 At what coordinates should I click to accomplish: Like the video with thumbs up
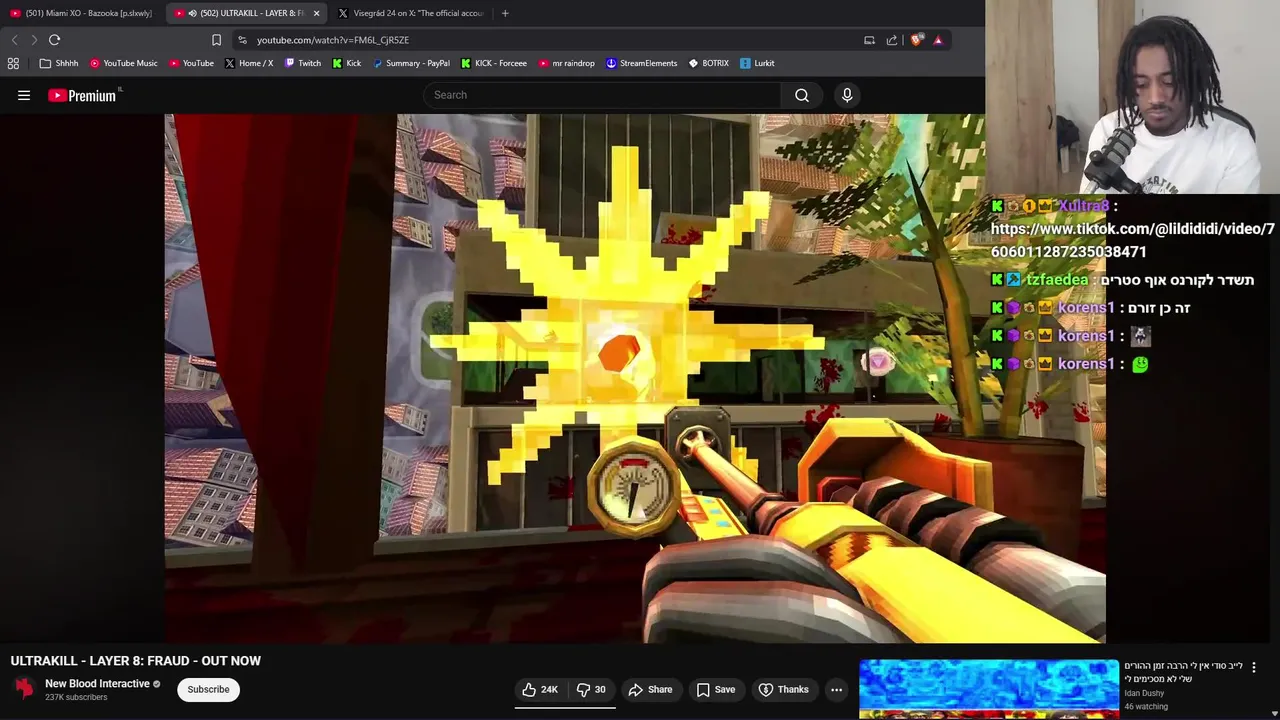click(x=539, y=689)
